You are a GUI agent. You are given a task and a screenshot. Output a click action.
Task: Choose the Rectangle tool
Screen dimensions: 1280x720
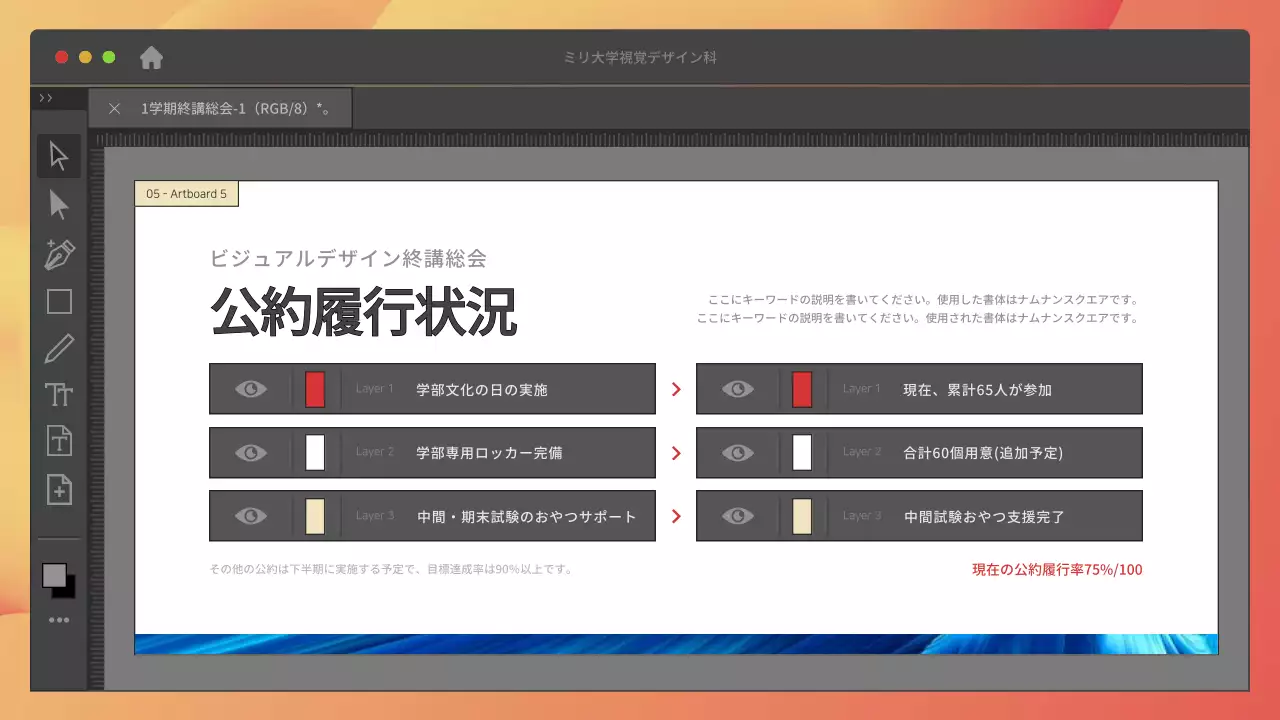pos(59,300)
